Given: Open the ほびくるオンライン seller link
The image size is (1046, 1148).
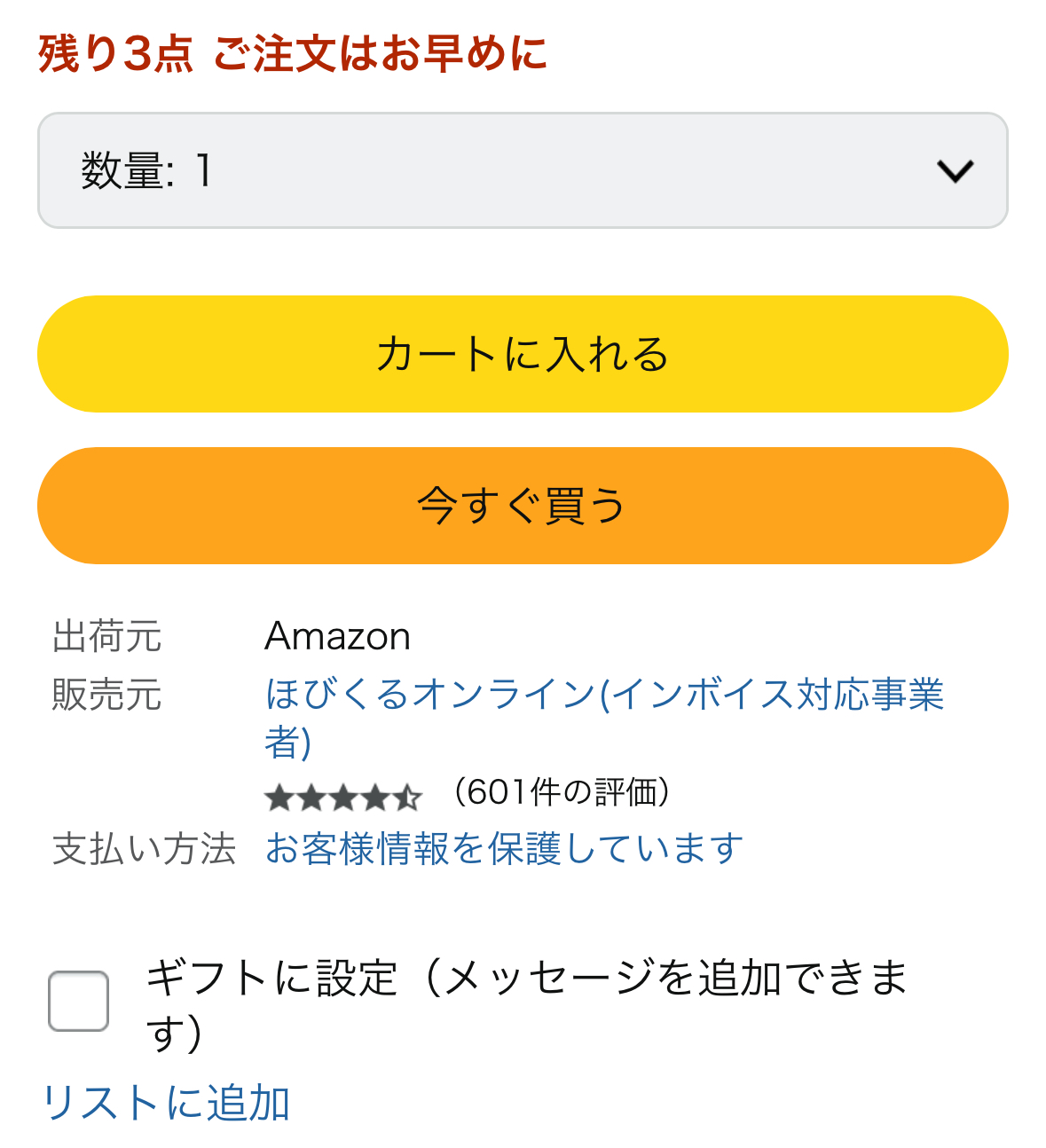Looking at the screenshot, I should tap(603, 695).
